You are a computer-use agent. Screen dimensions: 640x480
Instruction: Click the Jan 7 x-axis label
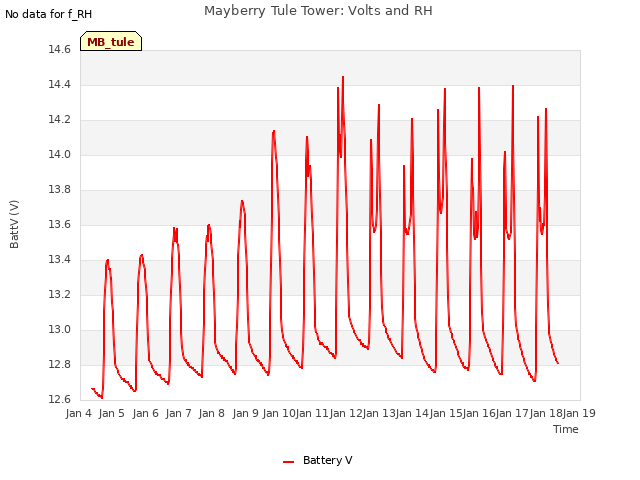pos(179,413)
